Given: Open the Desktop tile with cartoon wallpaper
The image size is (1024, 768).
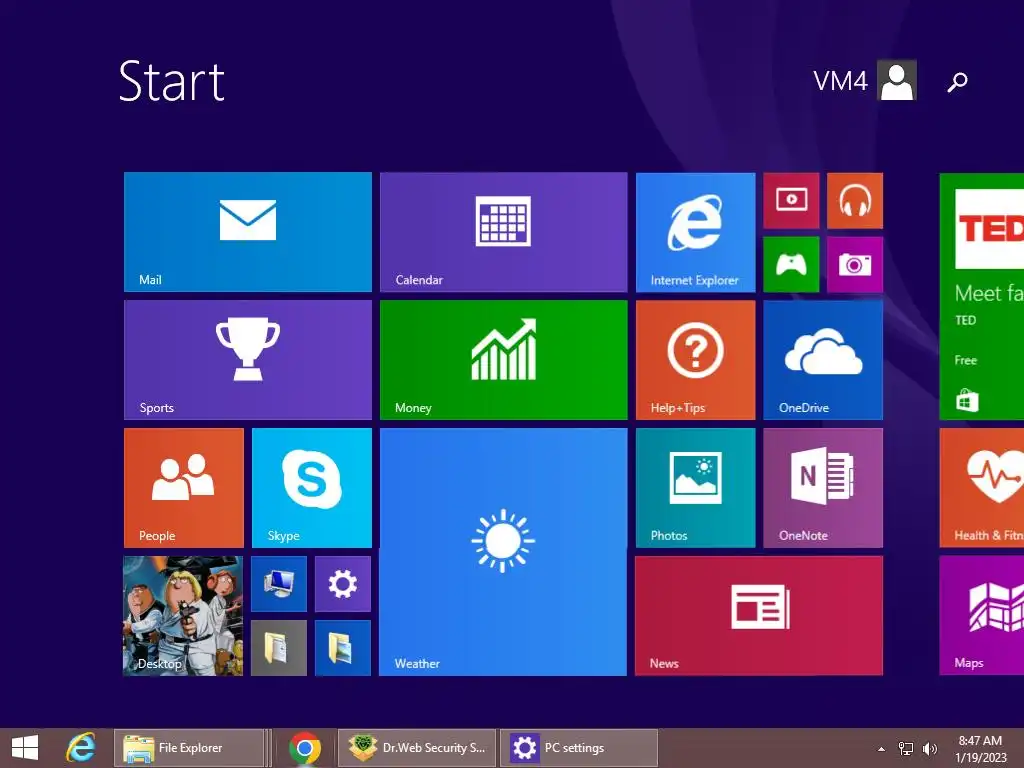Looking at the screenshot, I should click(x=183, y=616).
